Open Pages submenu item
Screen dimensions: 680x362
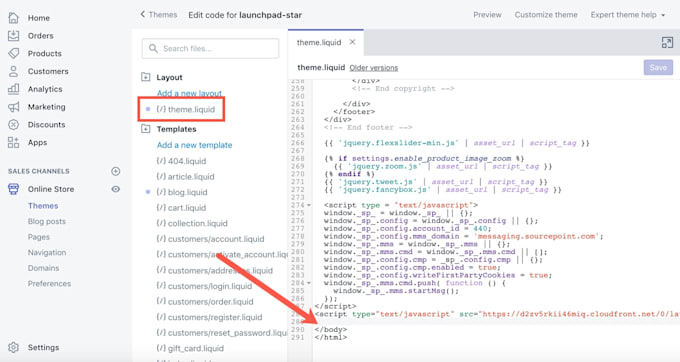pyautogui.click(x=39, y=237)
